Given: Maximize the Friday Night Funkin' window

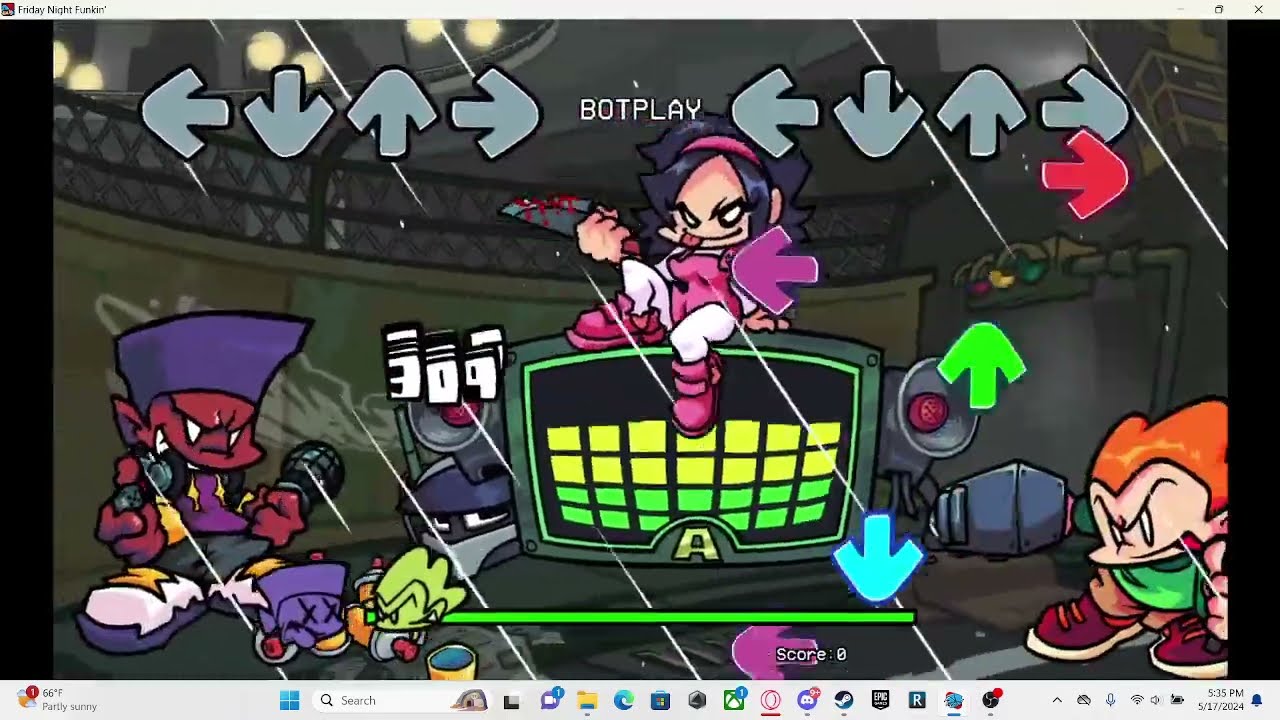Looking at the screenshot, I should coord(1219,9).
